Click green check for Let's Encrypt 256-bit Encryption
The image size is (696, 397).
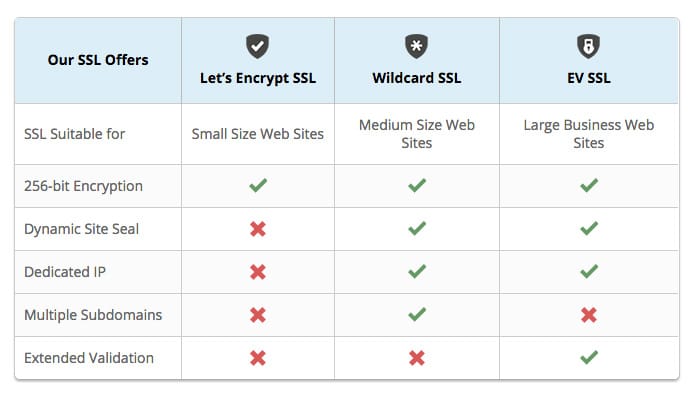(258, 185)
